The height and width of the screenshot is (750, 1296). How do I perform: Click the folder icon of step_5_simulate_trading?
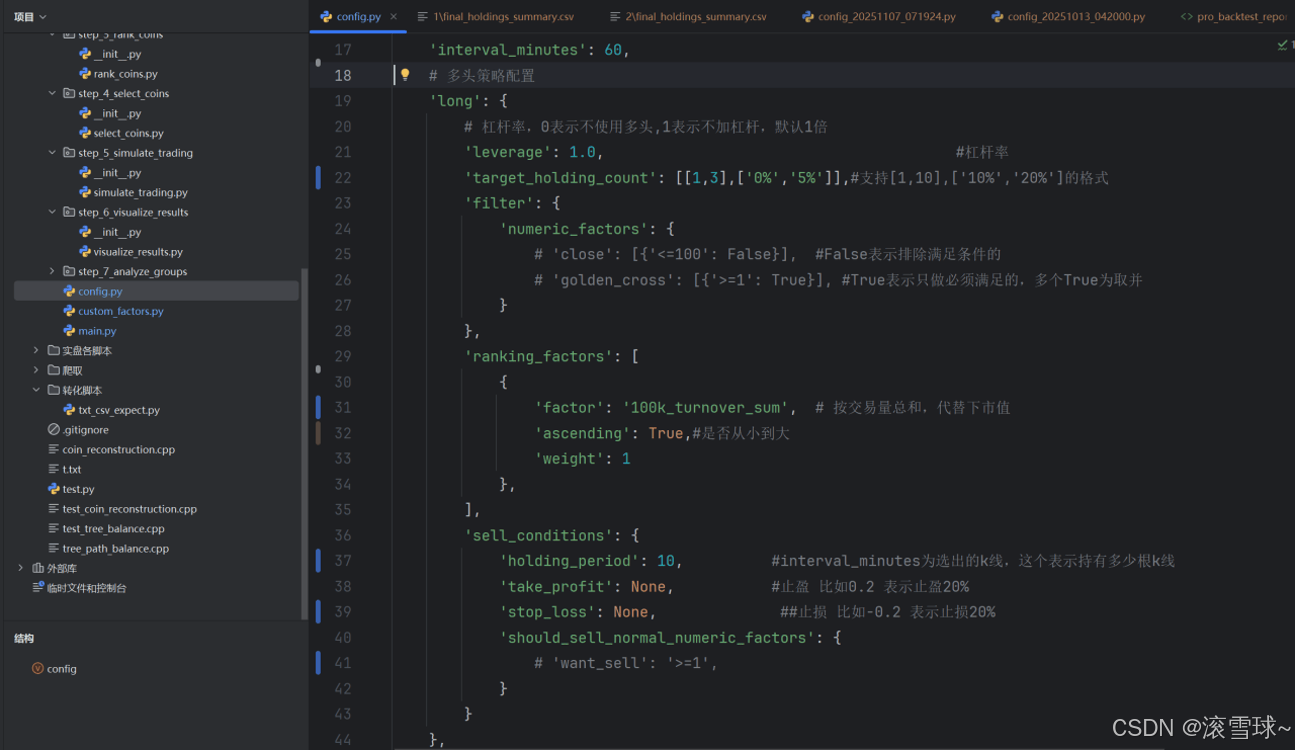pyautogui.click(x=69, y=153)
